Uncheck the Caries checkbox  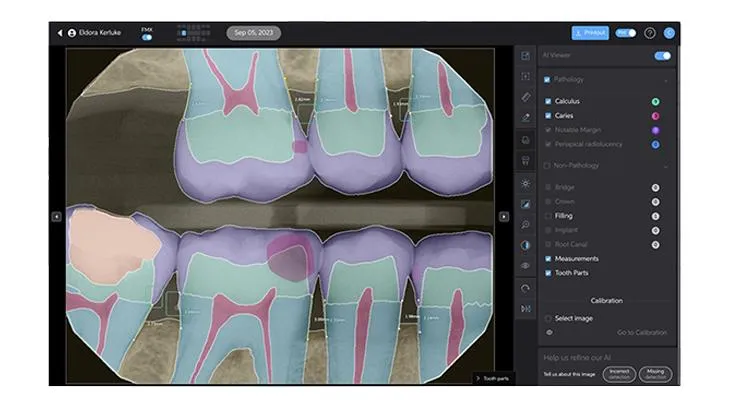pyautogui.click(x=548, y=115)
